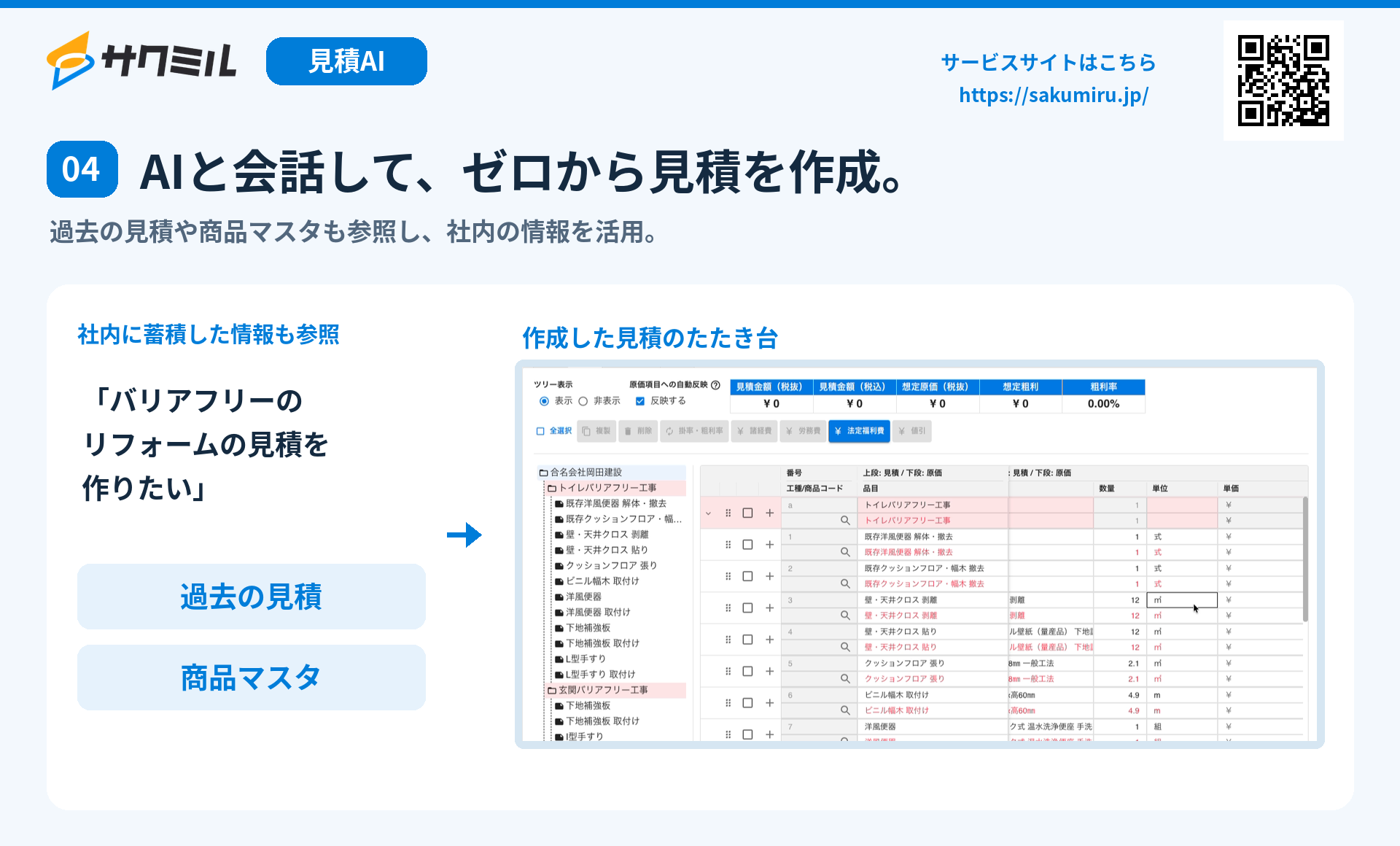Check the 全選択 checkbox
Viewport: 1400px width, 846px height.
(x=540, y=431)
